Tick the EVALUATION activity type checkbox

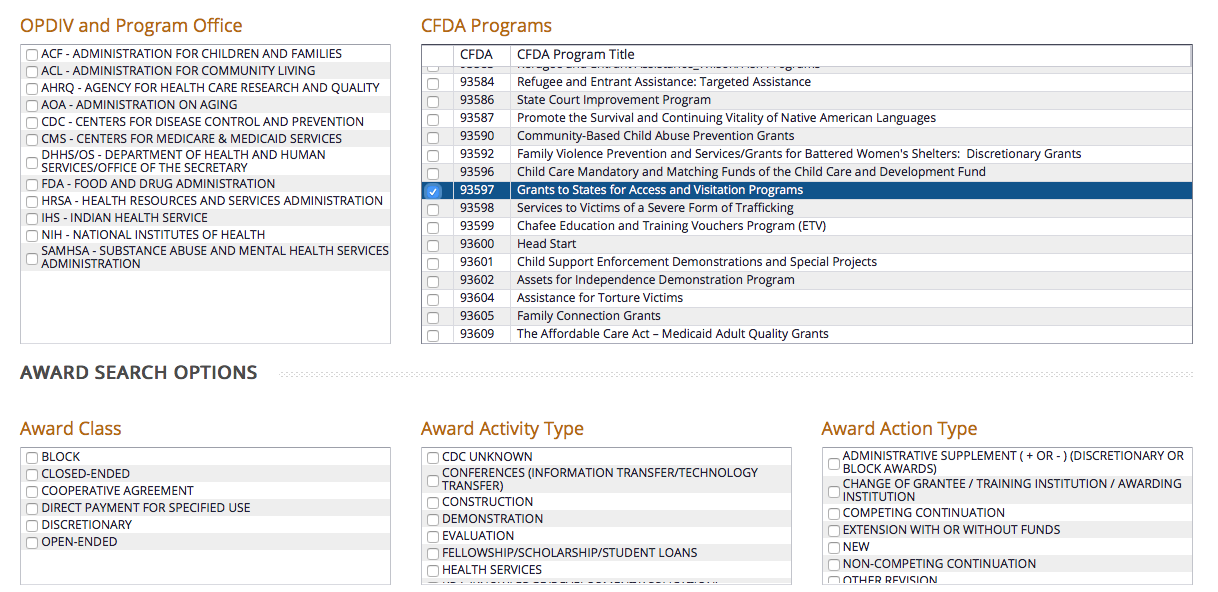[434, 537]
